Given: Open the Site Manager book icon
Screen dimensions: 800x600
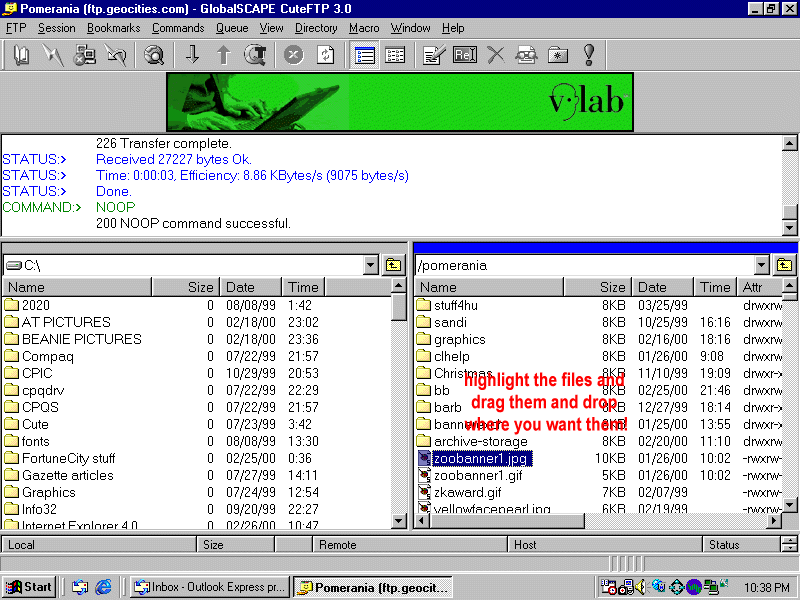Looking at the screenshot, I should (22, 55).
